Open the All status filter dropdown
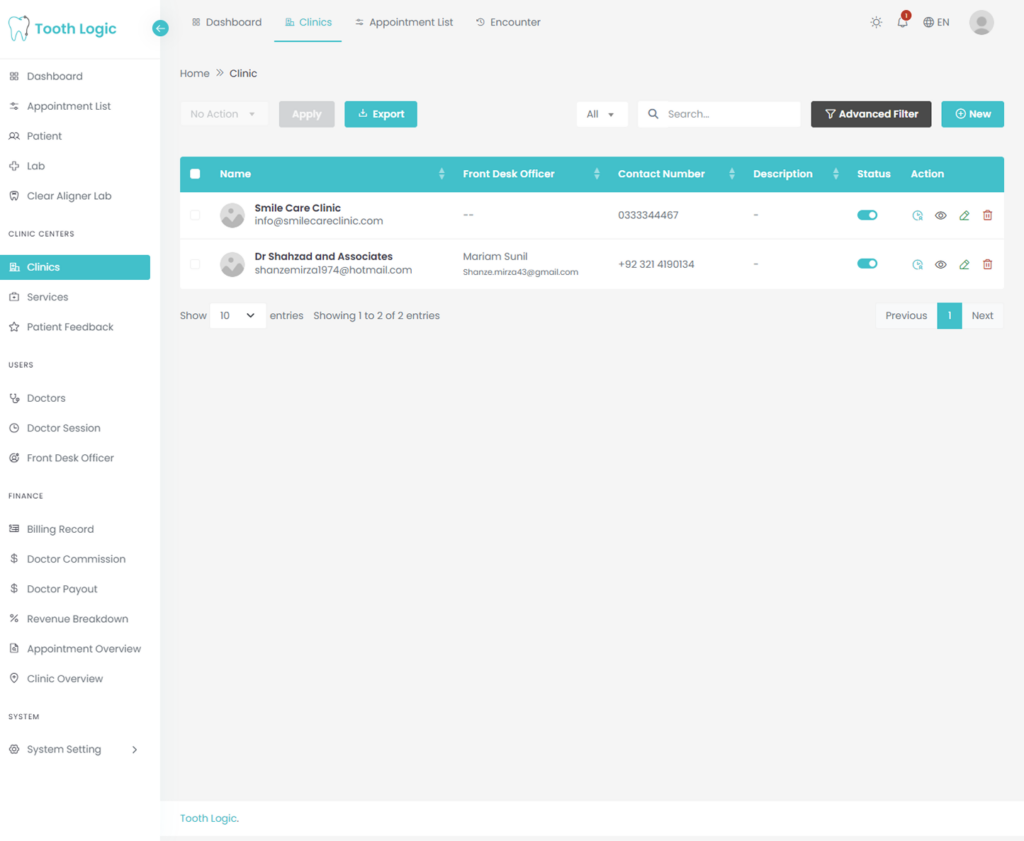This screenshot has width=1024, height=841. [x=601, y=114]
